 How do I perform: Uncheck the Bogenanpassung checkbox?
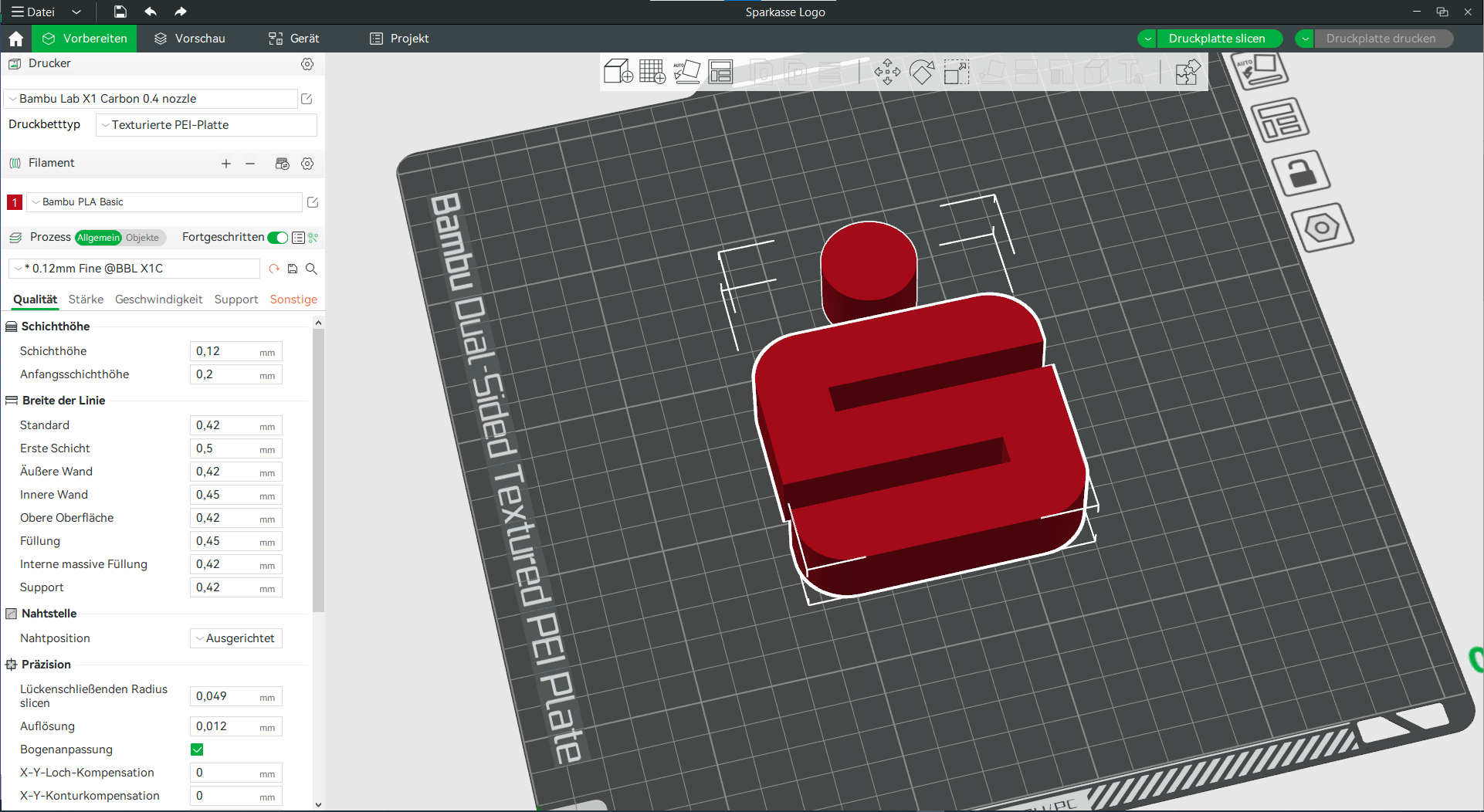(x=197, y=749)
